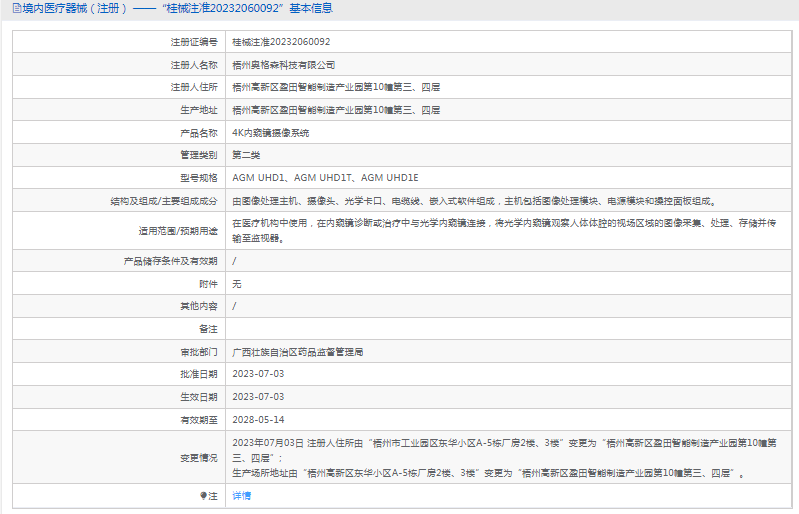
Task: Click the 注册人住所 address value
Action: click(336, 87)
